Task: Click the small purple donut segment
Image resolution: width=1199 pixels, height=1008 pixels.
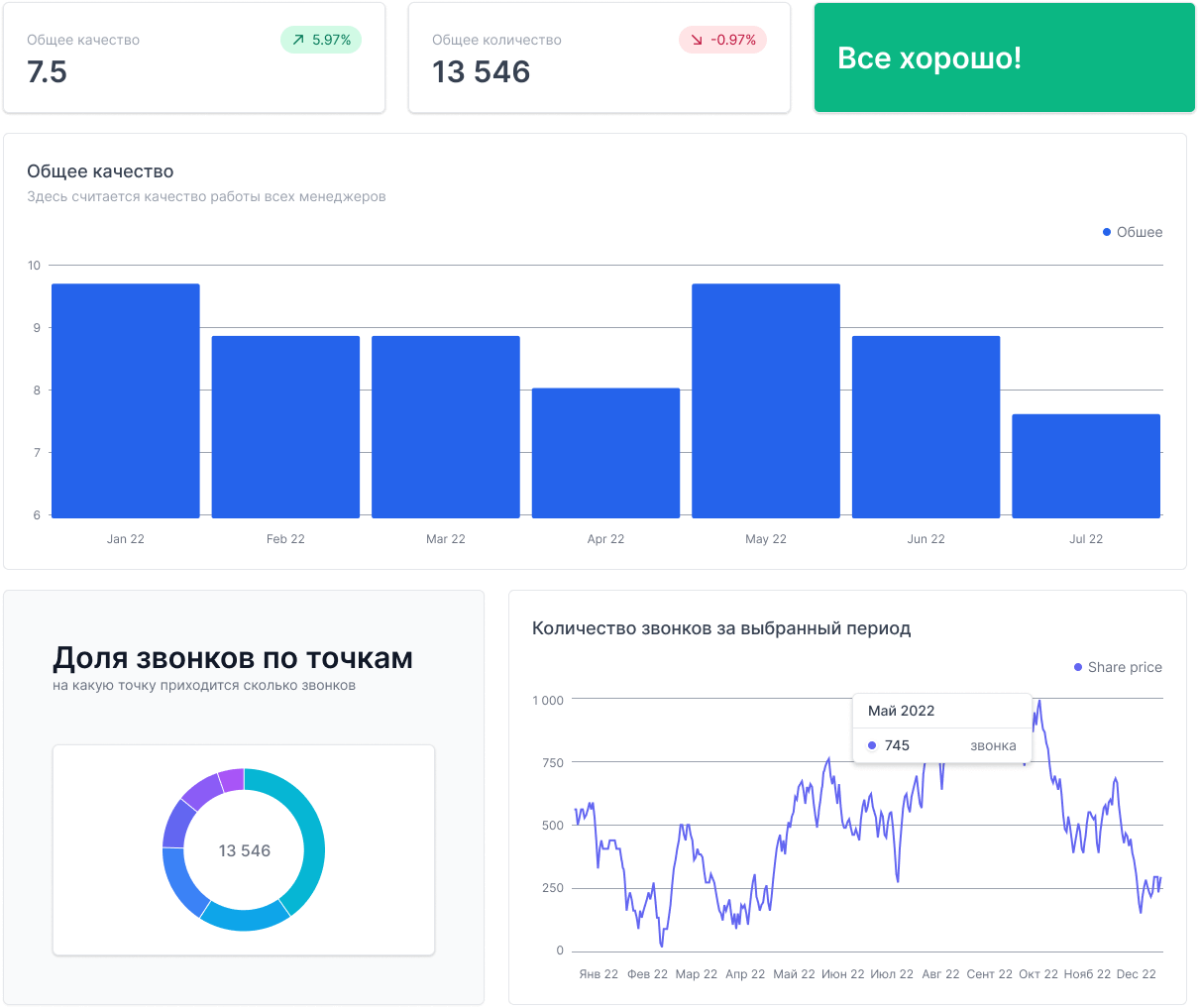Action: (232, 780)
